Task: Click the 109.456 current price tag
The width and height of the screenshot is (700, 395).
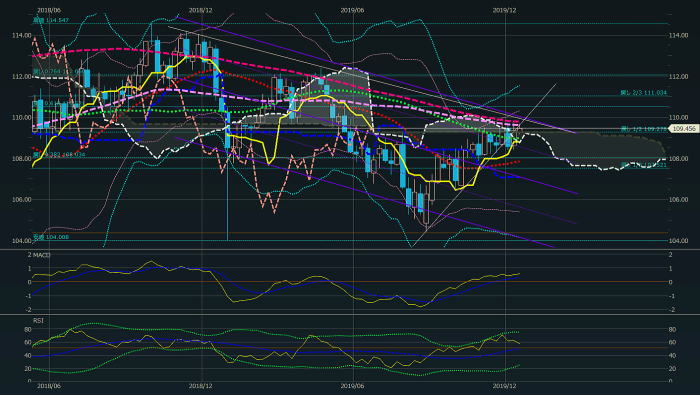Action: (684, 129)
